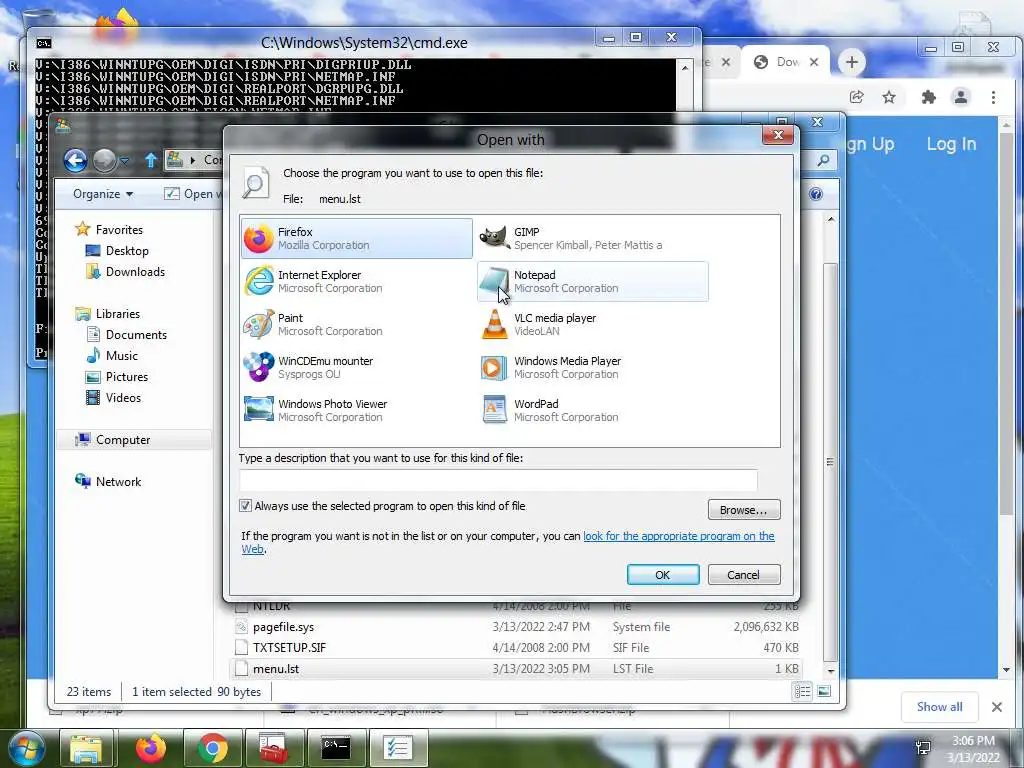Select Firefox in the Open with list
1024x768 pixels.
coord(357,238)
